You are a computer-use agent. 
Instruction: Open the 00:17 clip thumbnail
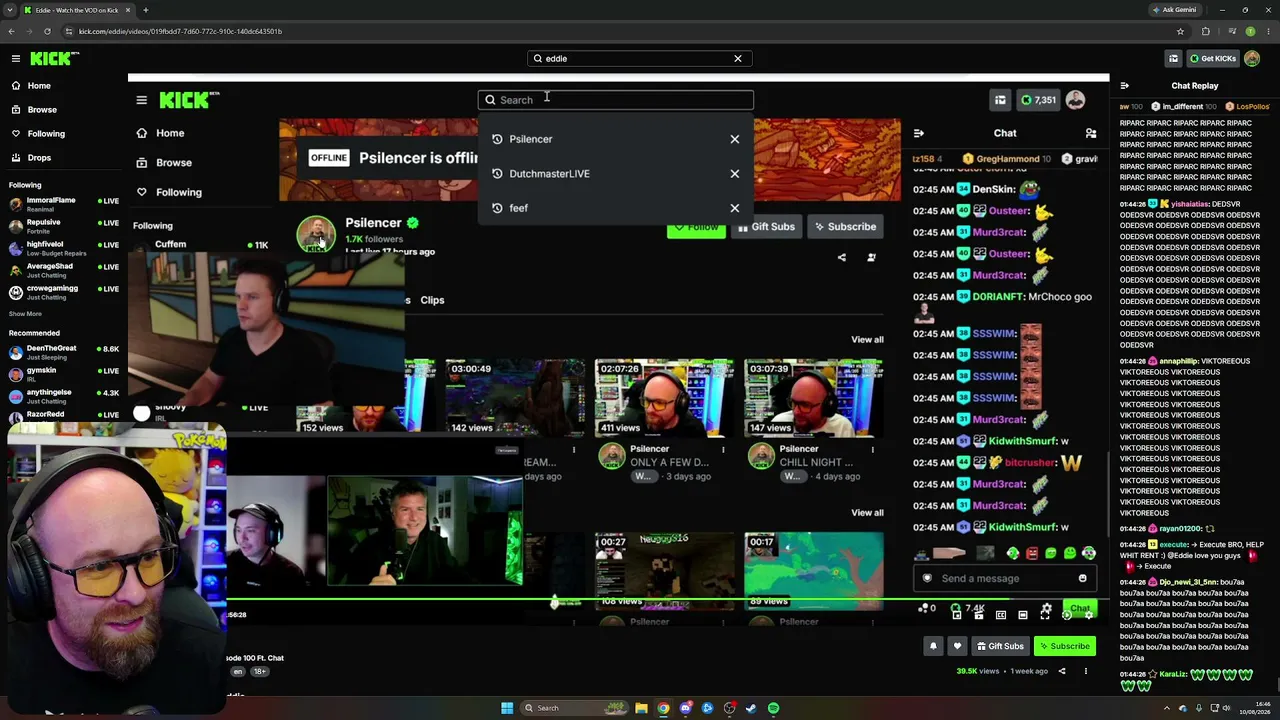point(813,571)
